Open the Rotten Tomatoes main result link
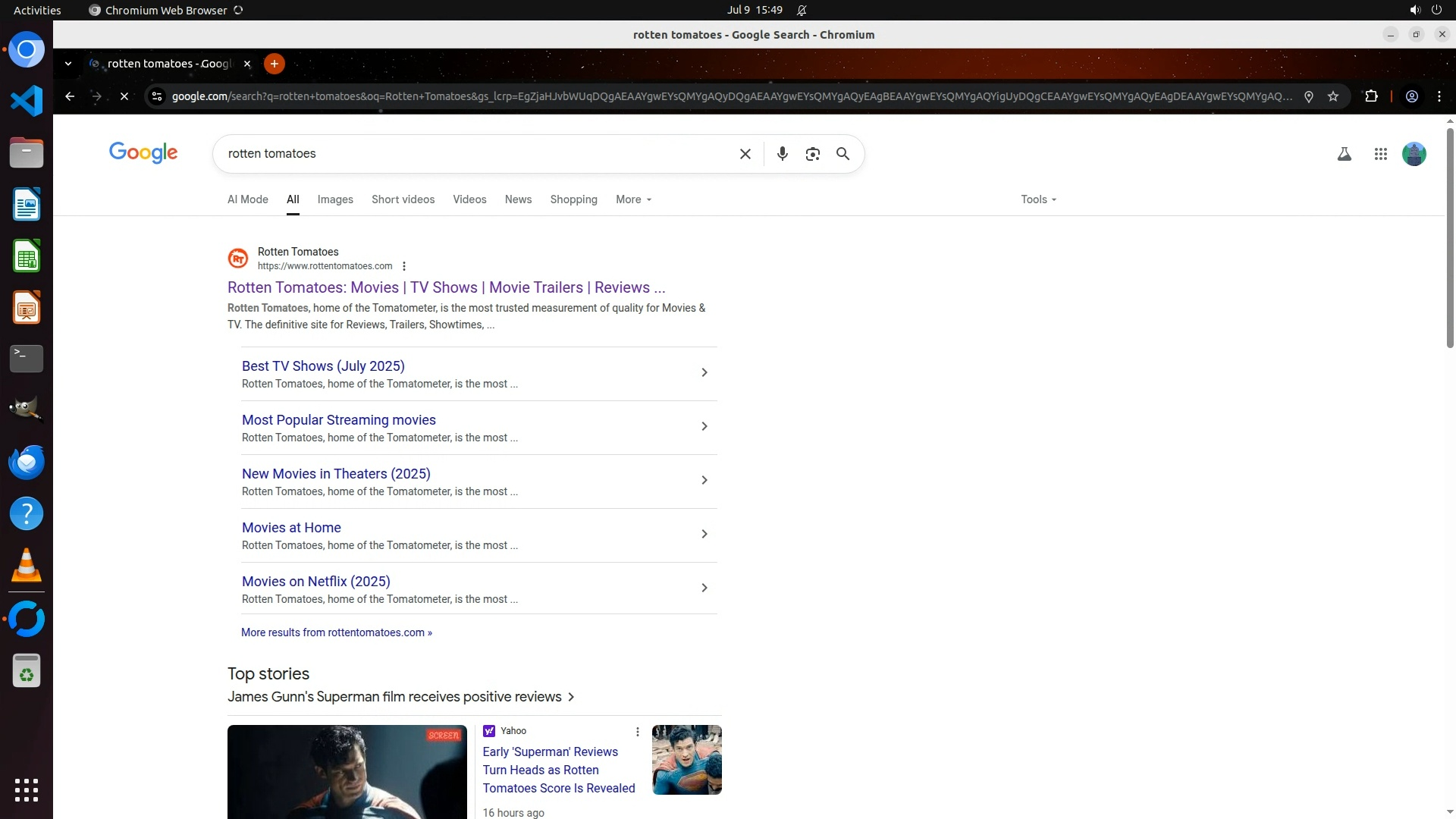1456x819 pixels. tap(446, 287)
